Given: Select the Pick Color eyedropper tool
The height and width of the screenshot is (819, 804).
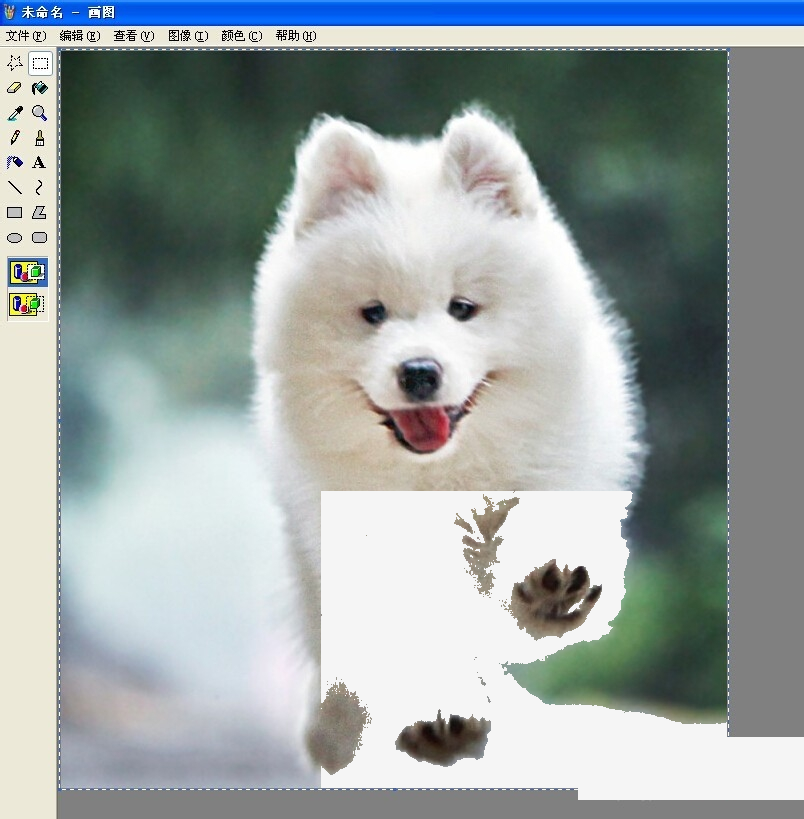Looking at the screenshot, I should pos(15,113).
